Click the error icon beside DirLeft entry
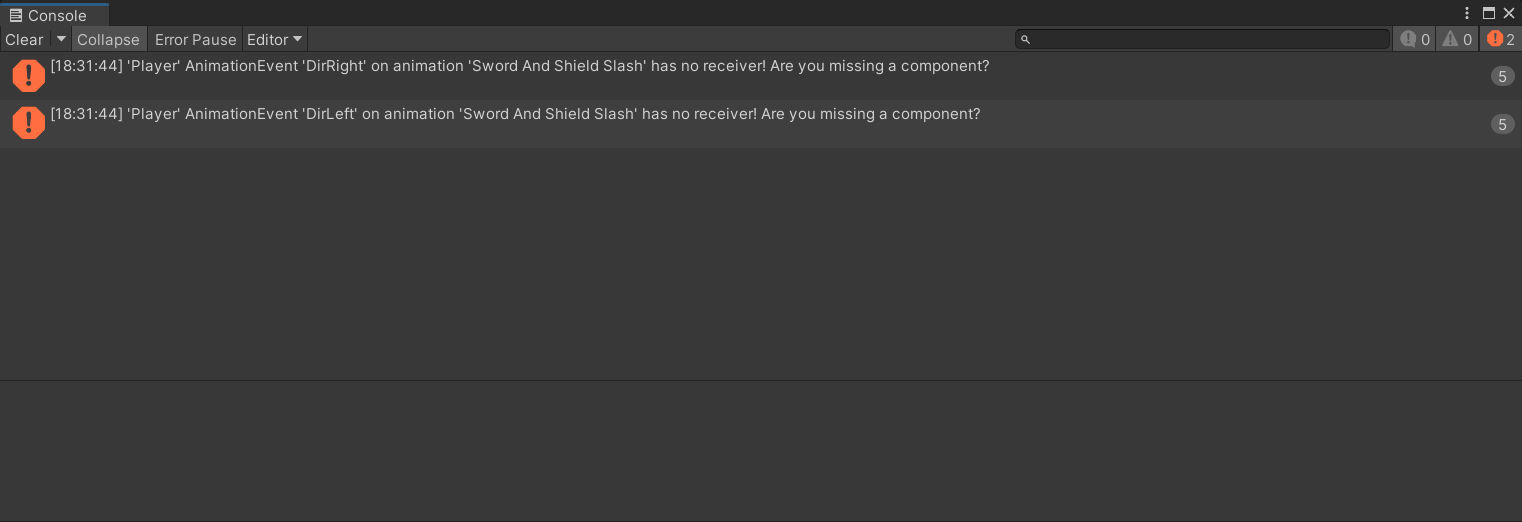The height and width of the screenshot is (522, 1522). pyautogui.click(x=29, y=123)
